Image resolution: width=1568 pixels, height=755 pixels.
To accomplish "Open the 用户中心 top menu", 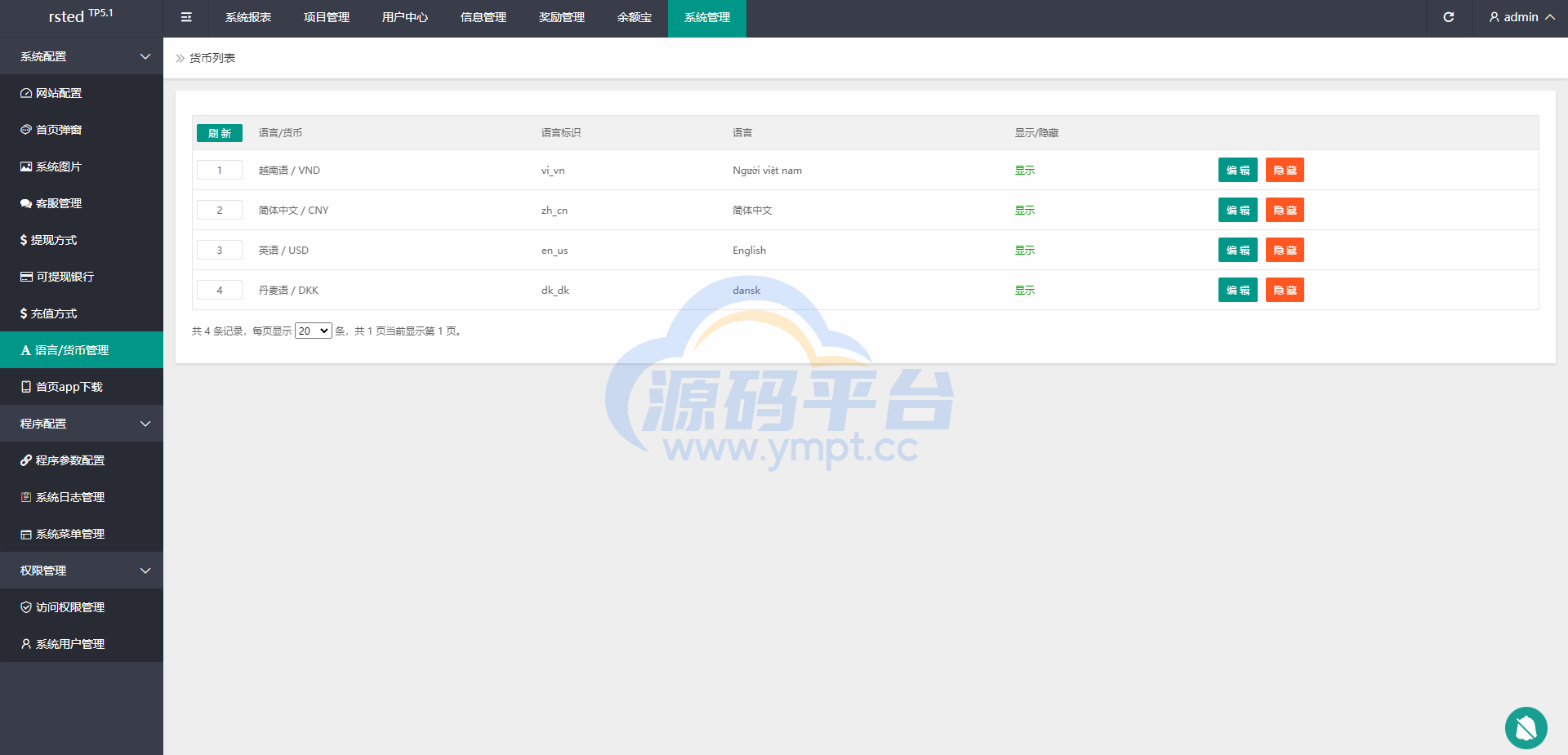I will pyautogui.click(x=405, y=17).
